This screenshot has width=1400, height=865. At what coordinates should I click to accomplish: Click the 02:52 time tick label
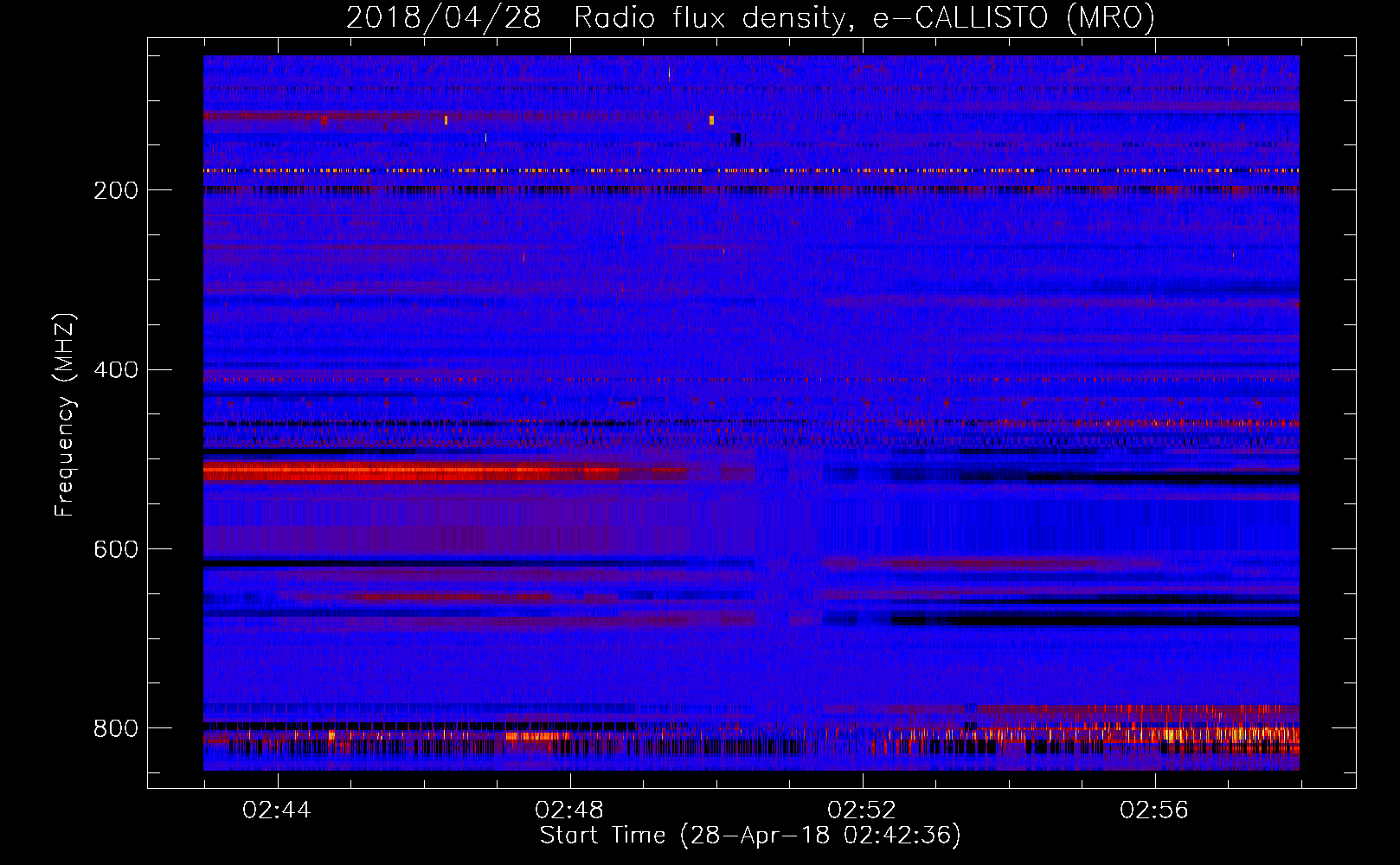[x=862, y=810]
